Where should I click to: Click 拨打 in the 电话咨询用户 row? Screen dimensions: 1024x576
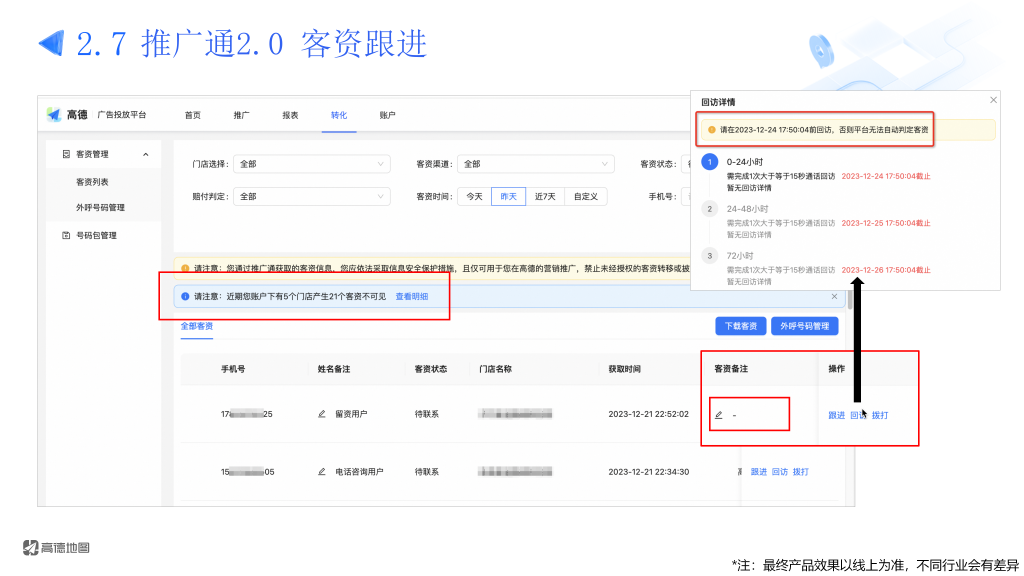click(801, 472)
